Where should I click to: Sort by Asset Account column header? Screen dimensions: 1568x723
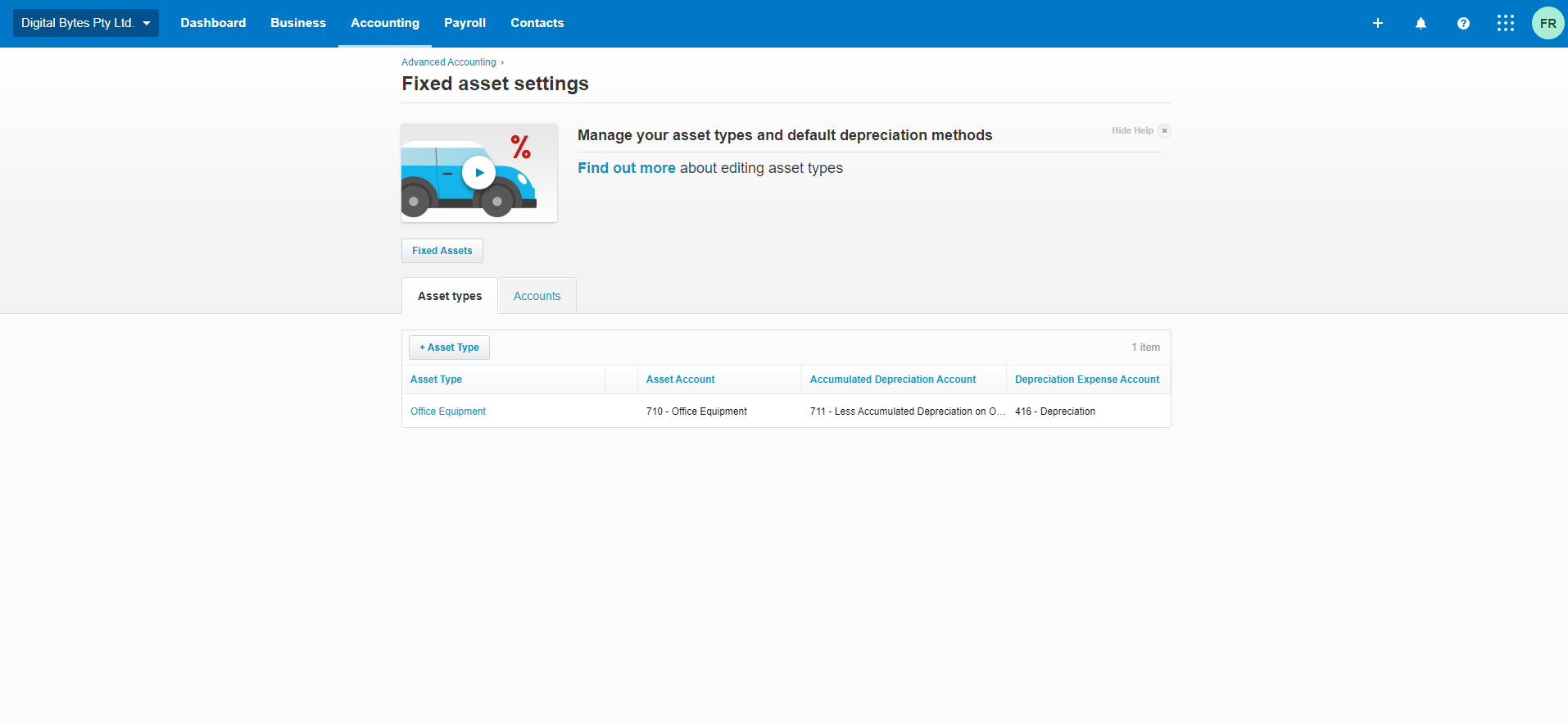click(680, 380)
